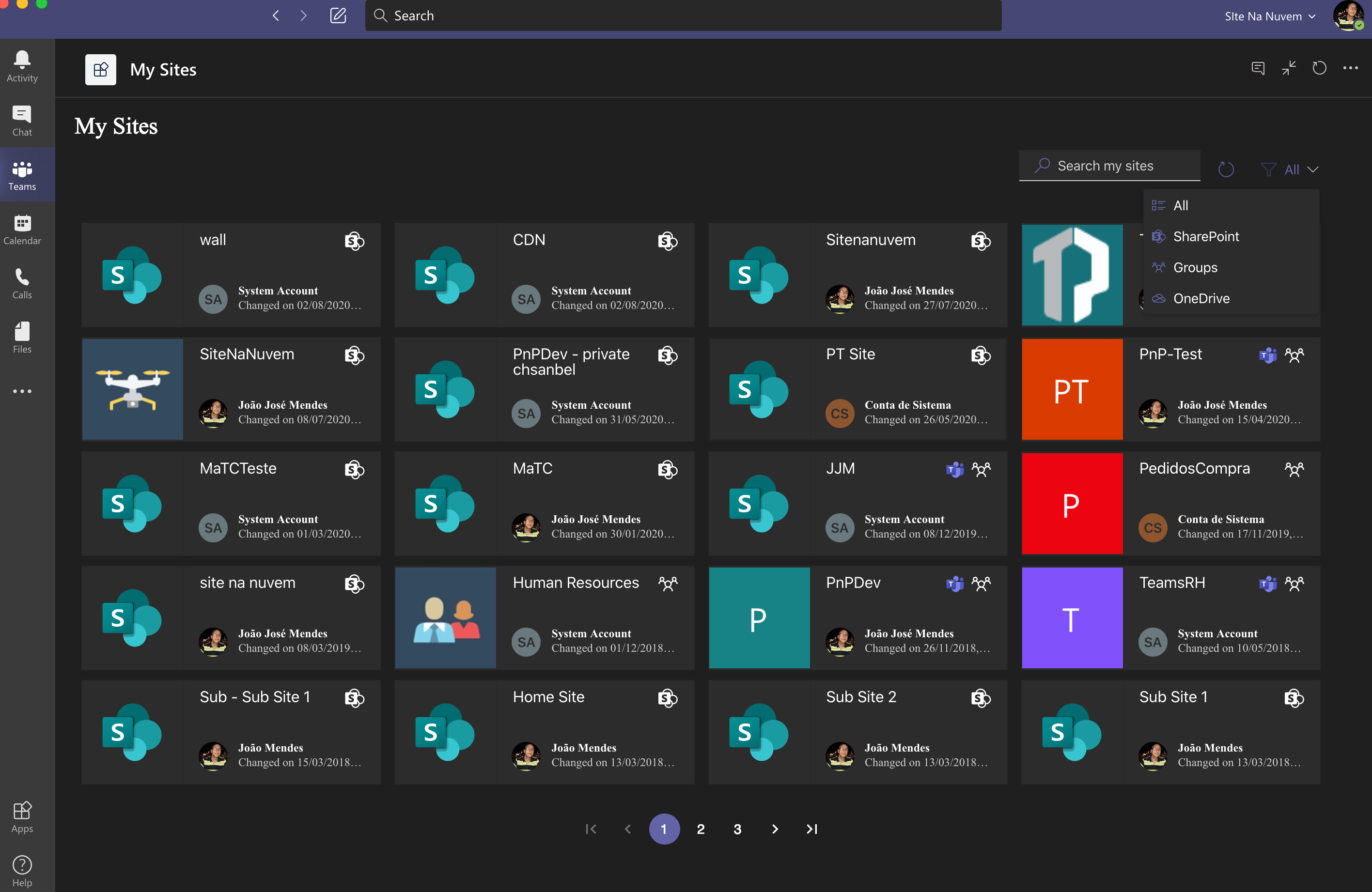Image resolution: width=1372 pixels, height=892 pixels.
Task: Click the Teams icon on JJM card
Action: tap(955, 470)
